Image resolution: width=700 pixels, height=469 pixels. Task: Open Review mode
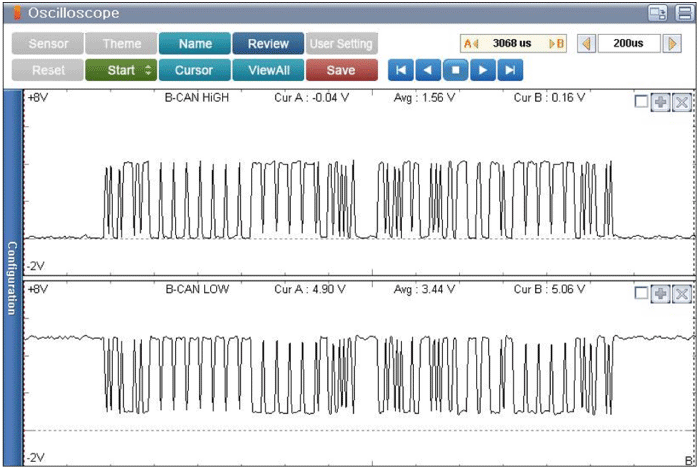click(x=268, y=43)
